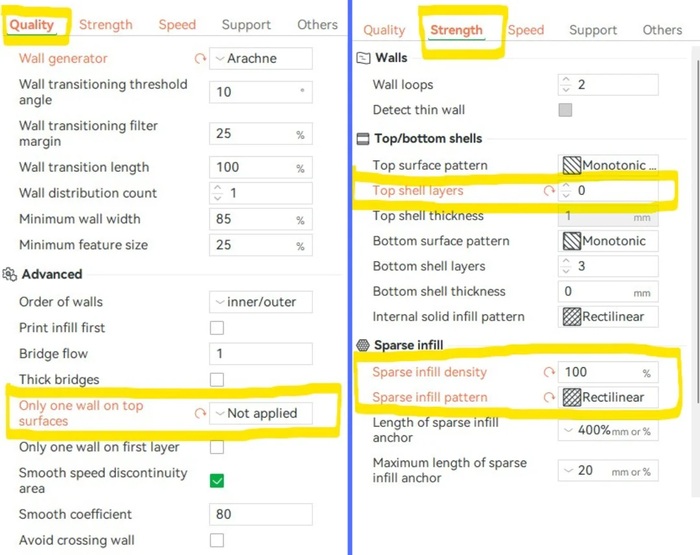Click the Top/bottom shells section icon
Image resolution: width=700 pixels, height=555 pixels.
coord(363,139)
